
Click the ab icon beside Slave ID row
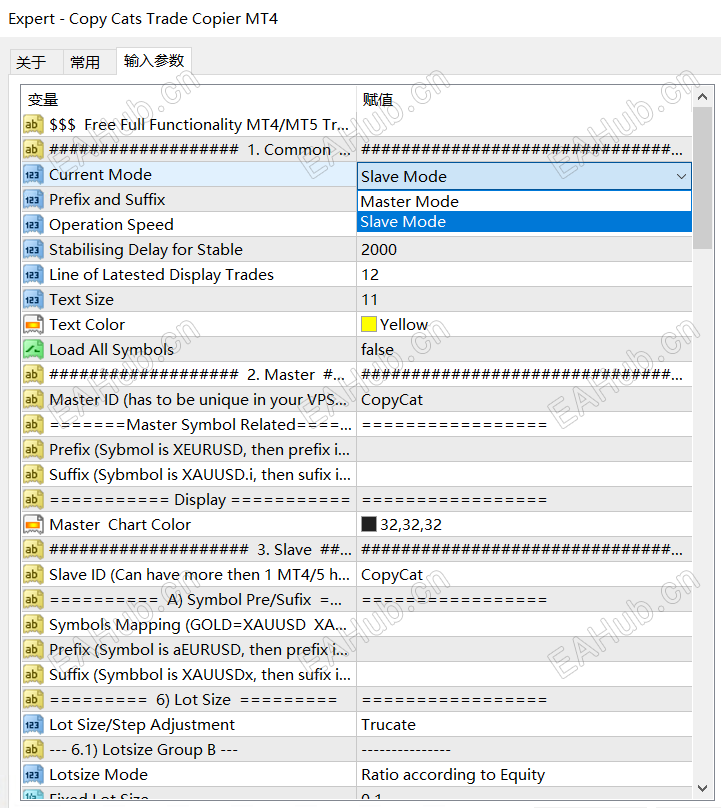[32, 575]
